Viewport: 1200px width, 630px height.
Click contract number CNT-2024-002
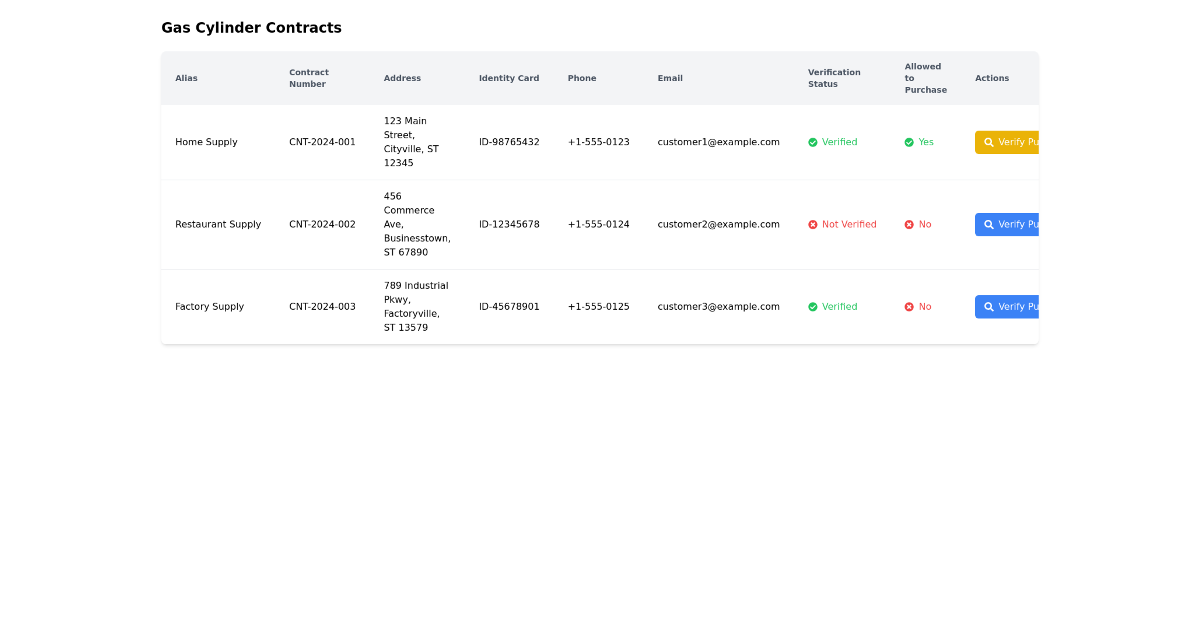pyautogui.click(x=322, y=224)
